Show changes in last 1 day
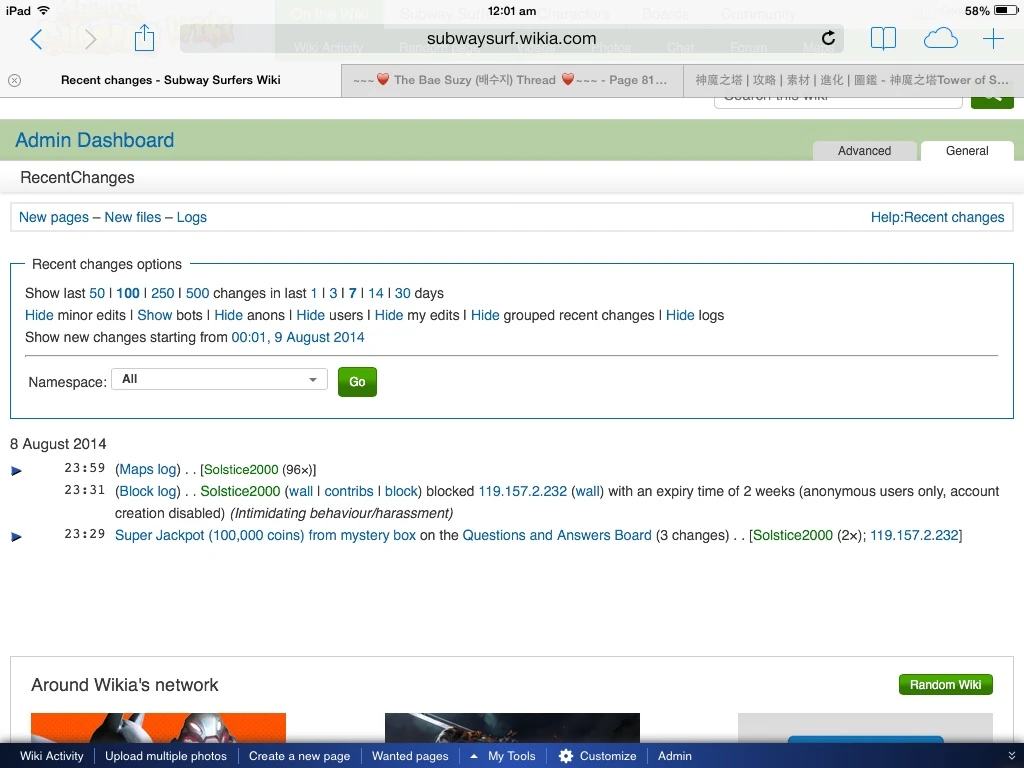 (314, 293)
